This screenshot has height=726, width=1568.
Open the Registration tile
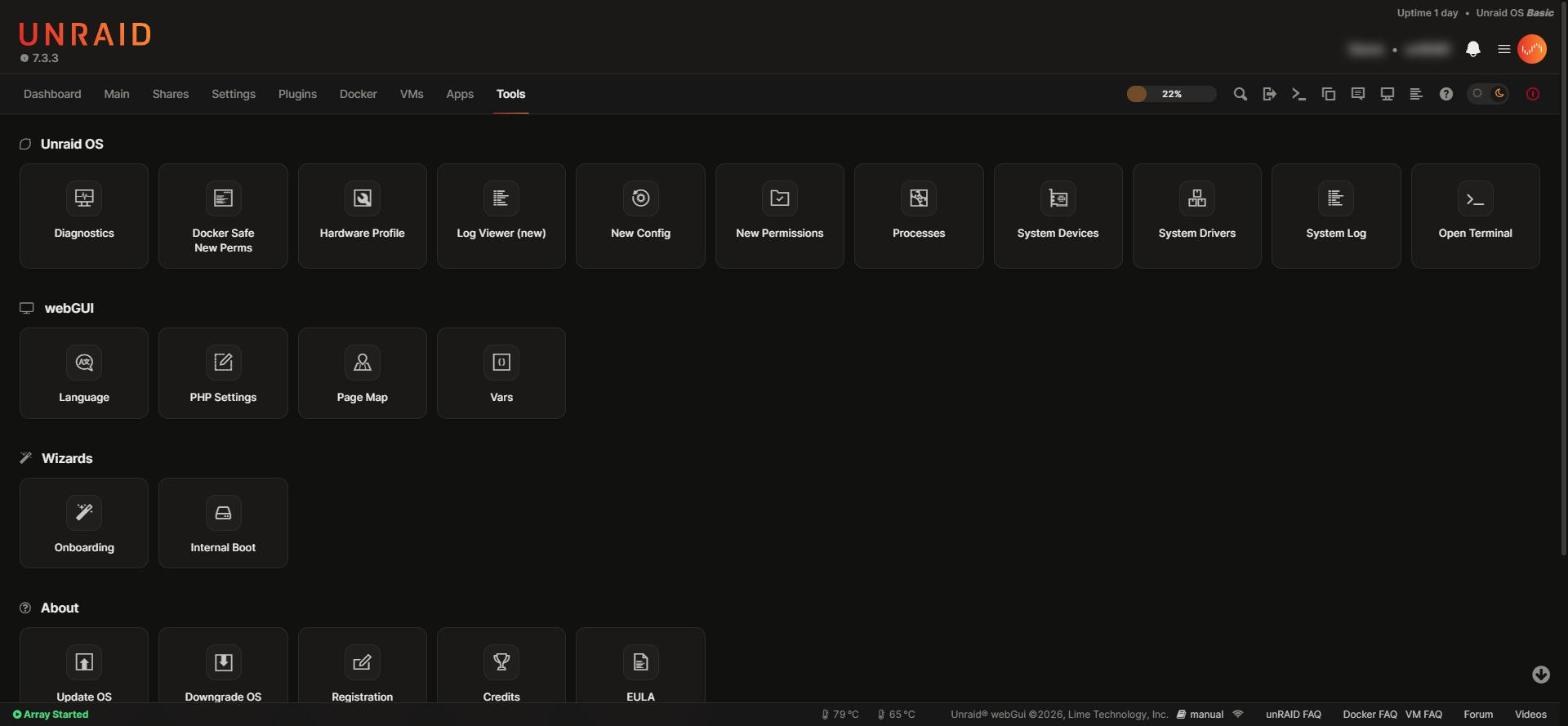click(x=362, y=666)
